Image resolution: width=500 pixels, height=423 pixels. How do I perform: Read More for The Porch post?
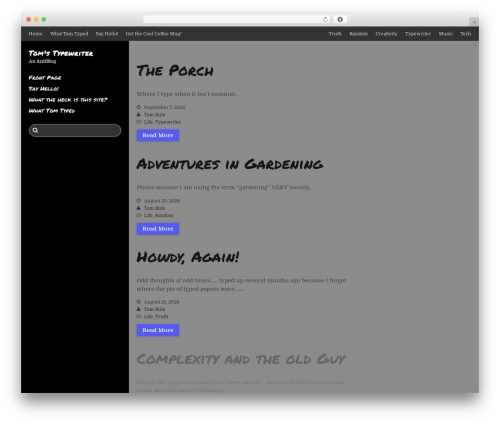click(x=158, y=135)
